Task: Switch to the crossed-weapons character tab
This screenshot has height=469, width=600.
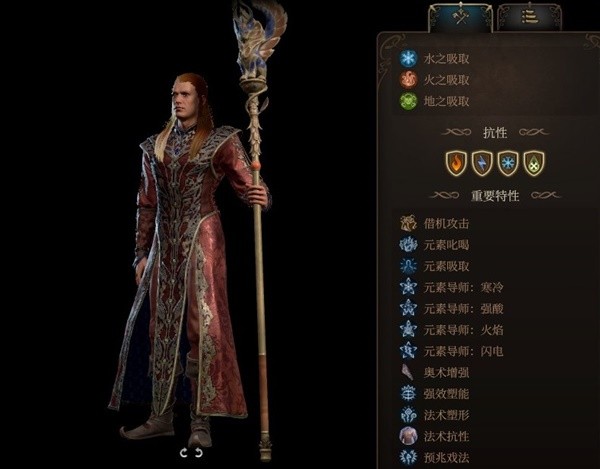Action: (460, 17)
